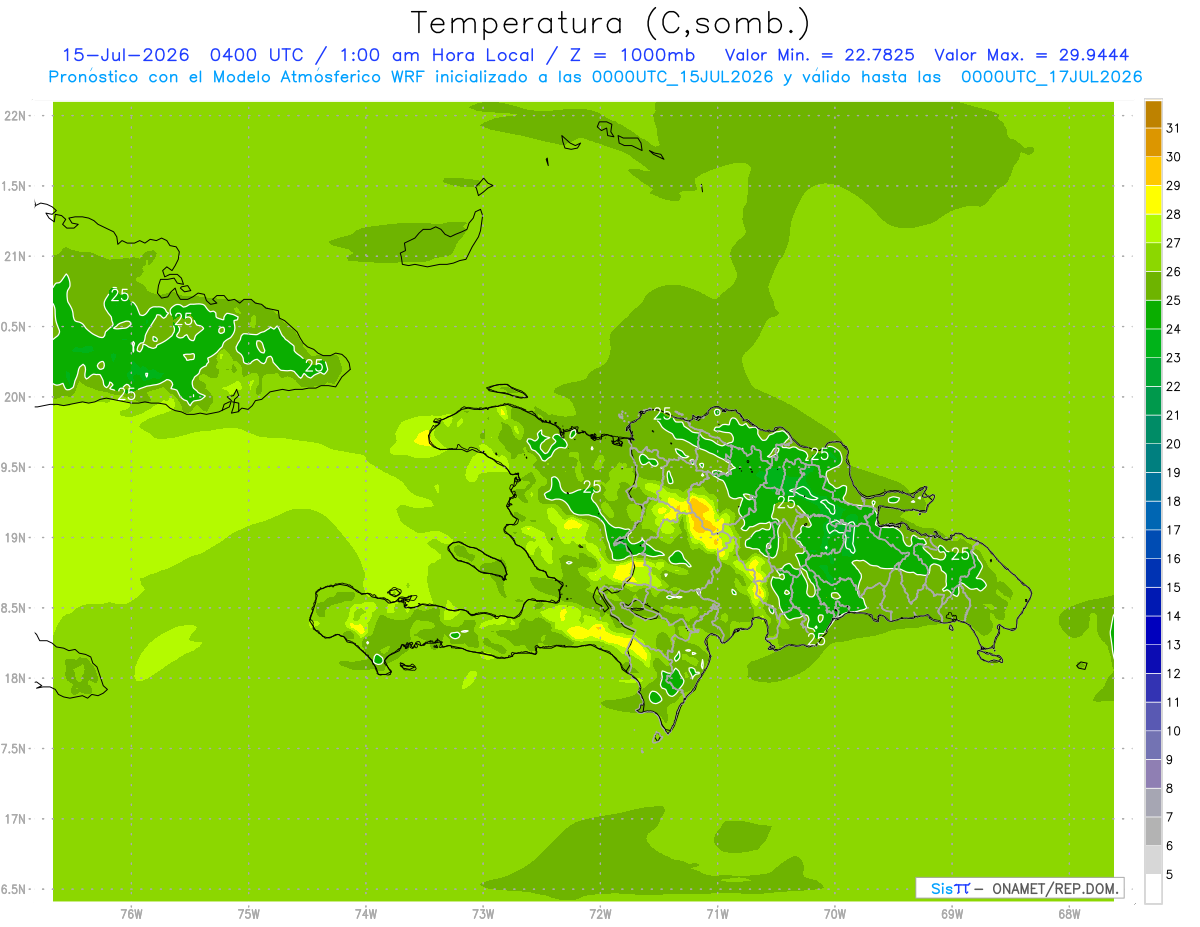The width and height of the screenshot is (1200, 927).
Task: Click the gray legend swatch between 6 and 7
Action: coord(1153,832)
